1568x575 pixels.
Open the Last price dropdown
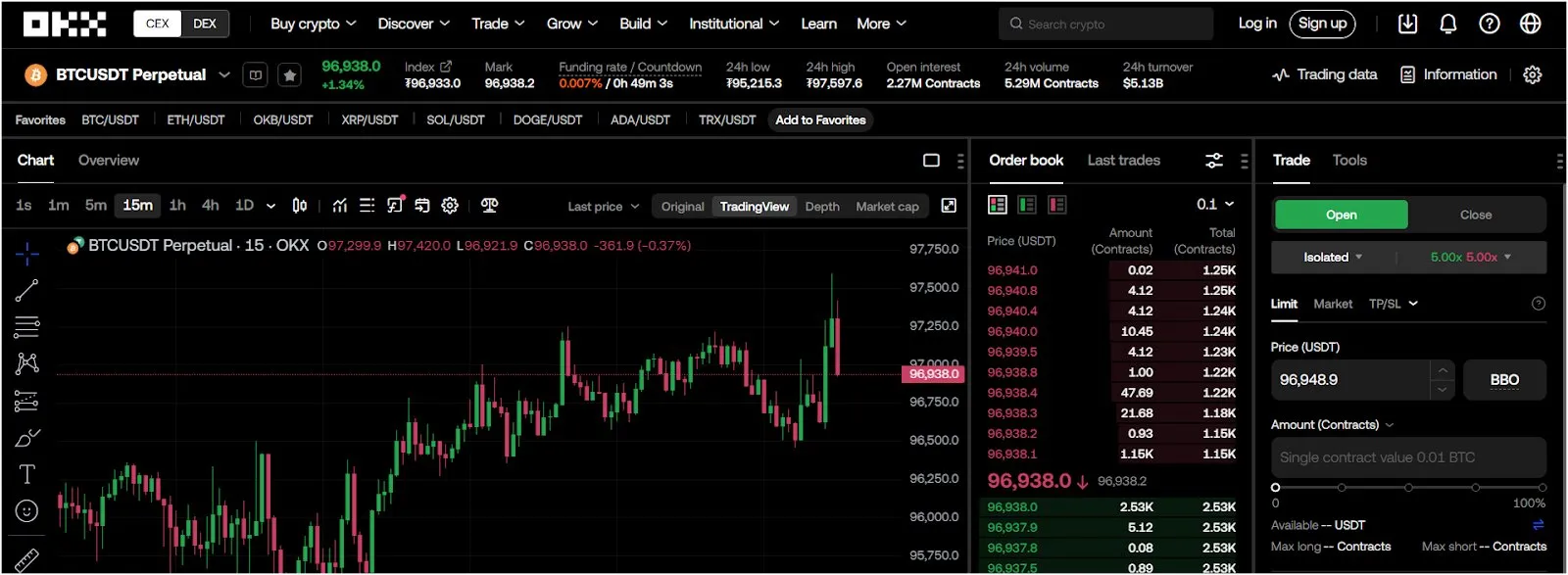pos(603,207)
